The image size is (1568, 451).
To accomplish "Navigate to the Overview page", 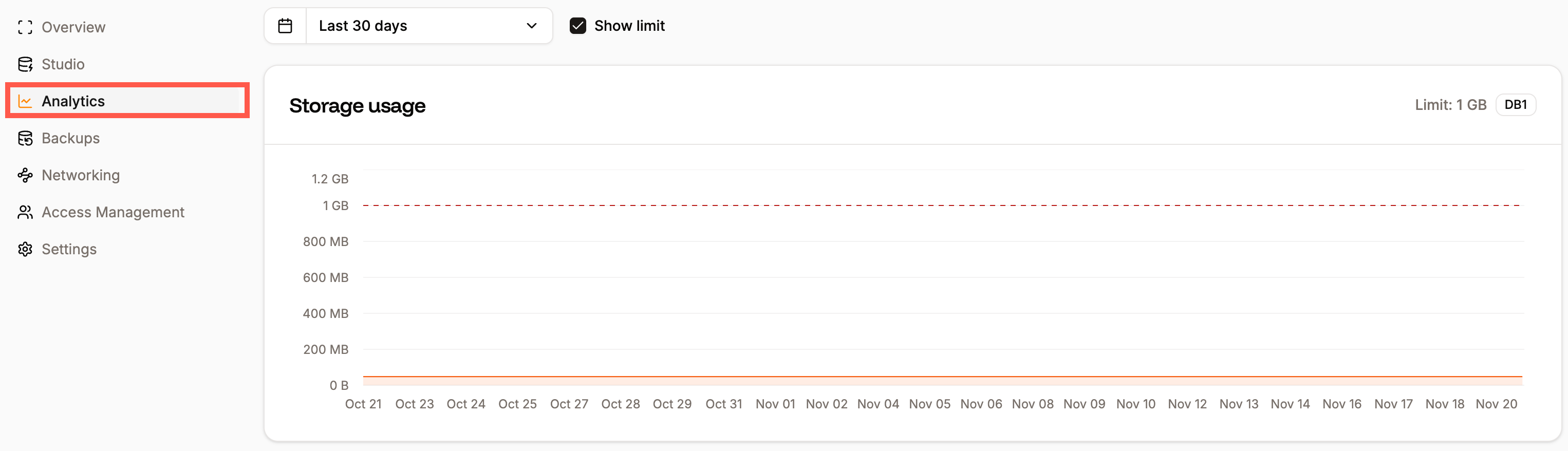I will tap(72, 27).
